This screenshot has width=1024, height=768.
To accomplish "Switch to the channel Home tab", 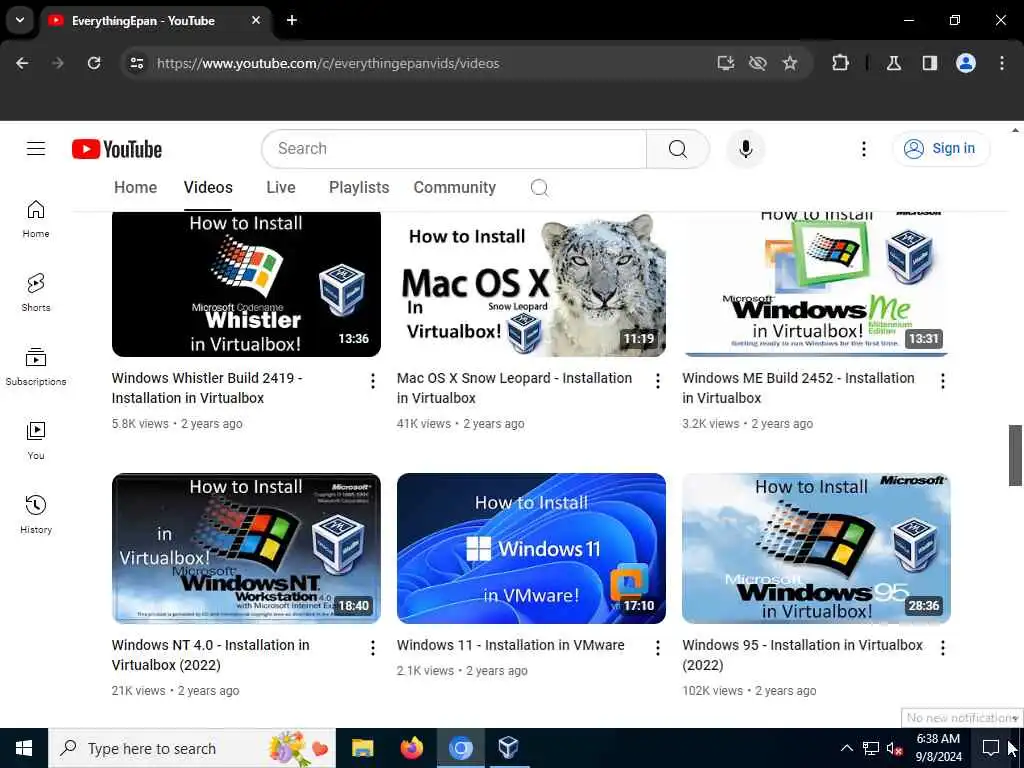I will (x=135, y=187).
